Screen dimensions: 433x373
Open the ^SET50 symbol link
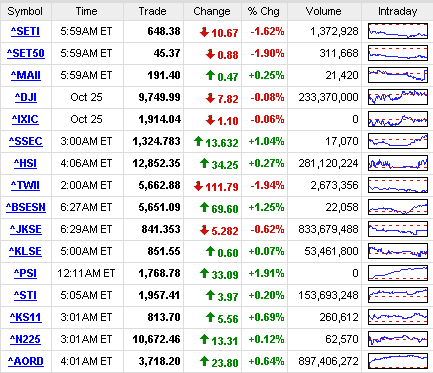(26, 53)
